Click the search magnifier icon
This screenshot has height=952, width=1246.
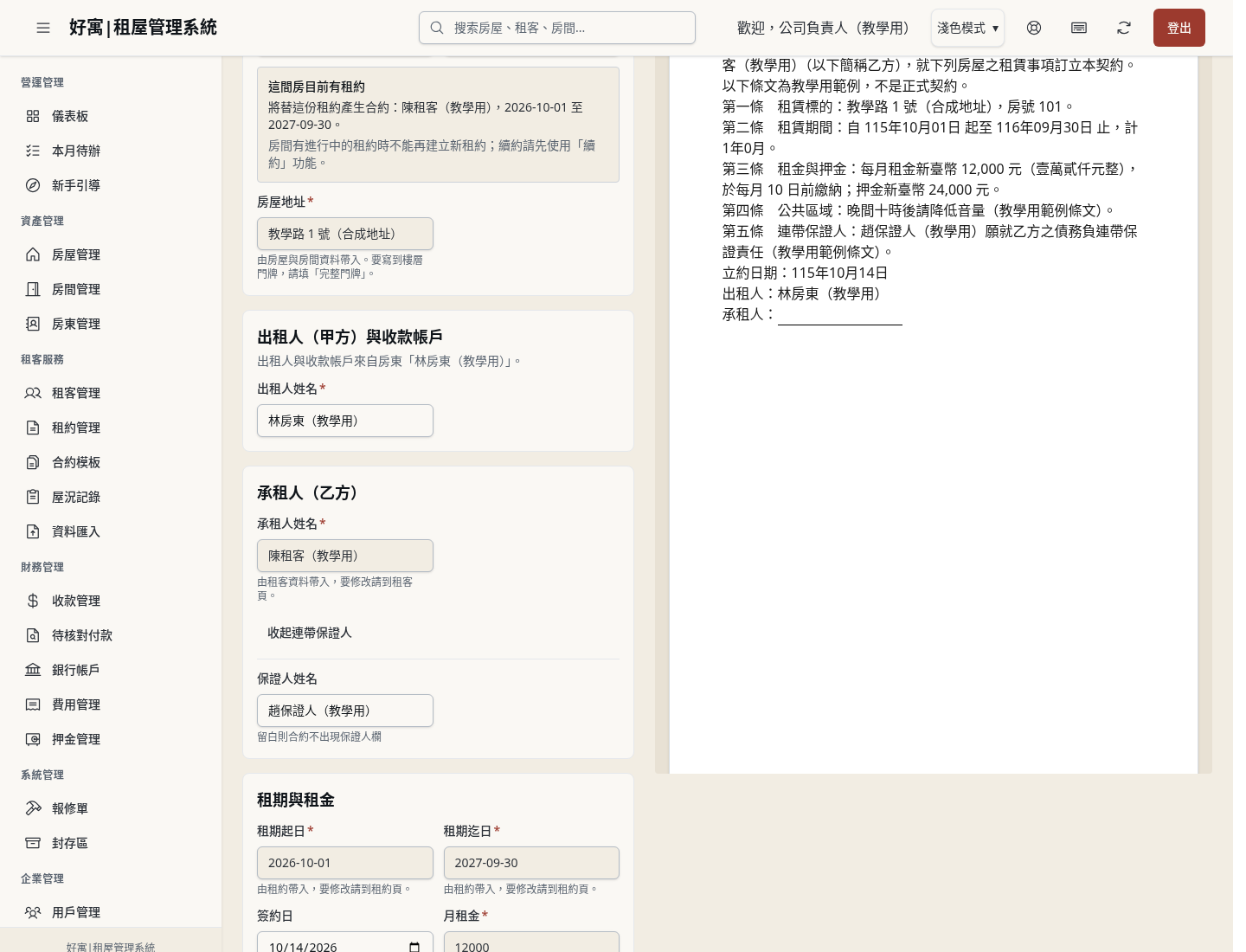tap(437, 28)
